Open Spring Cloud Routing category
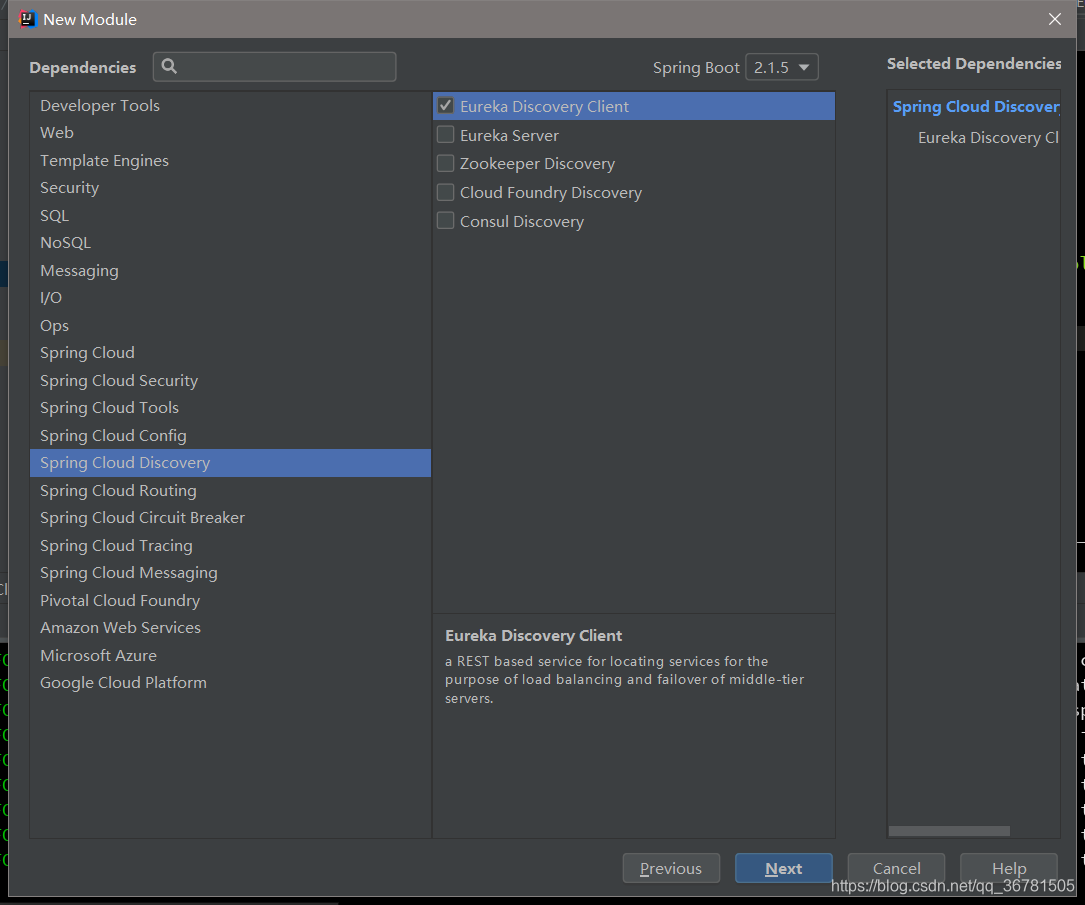 (x=230, y=491)
